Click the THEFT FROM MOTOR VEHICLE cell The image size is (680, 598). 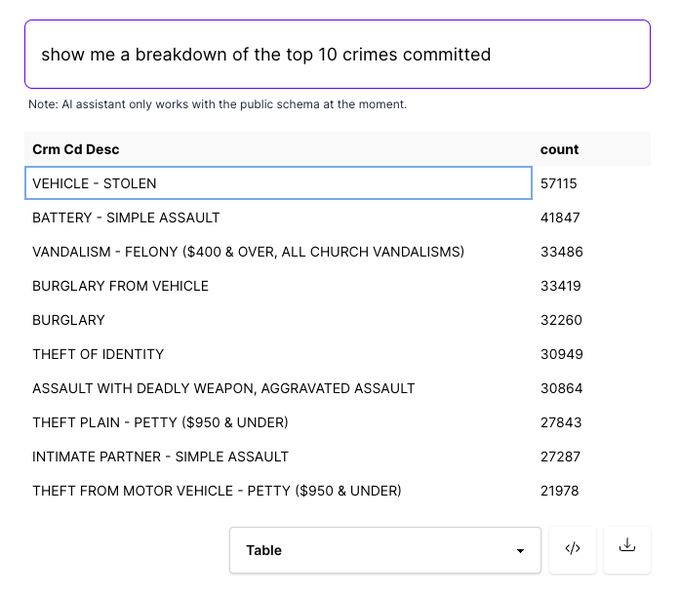click(216, 491)
